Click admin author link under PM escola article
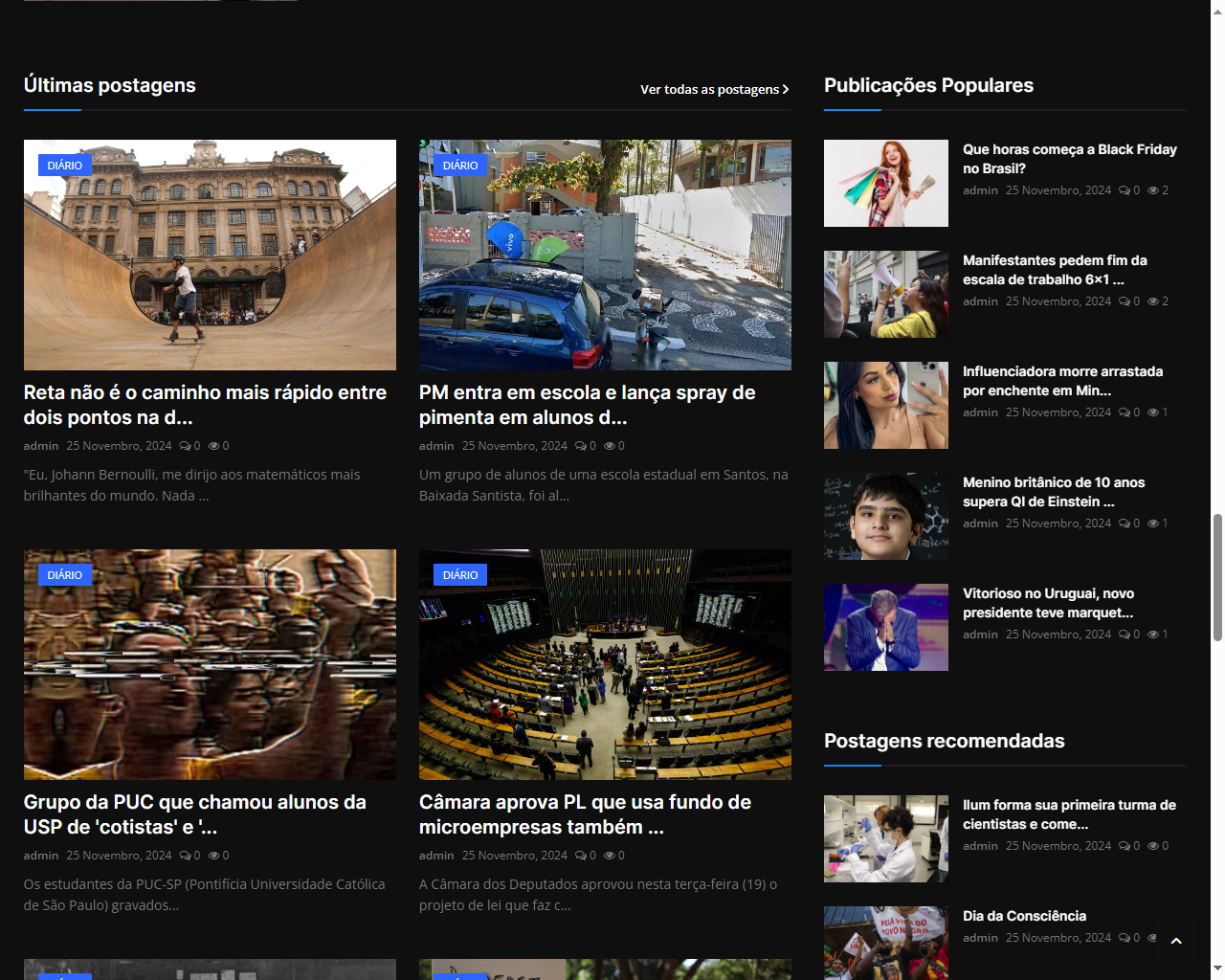 pos(436,446)
